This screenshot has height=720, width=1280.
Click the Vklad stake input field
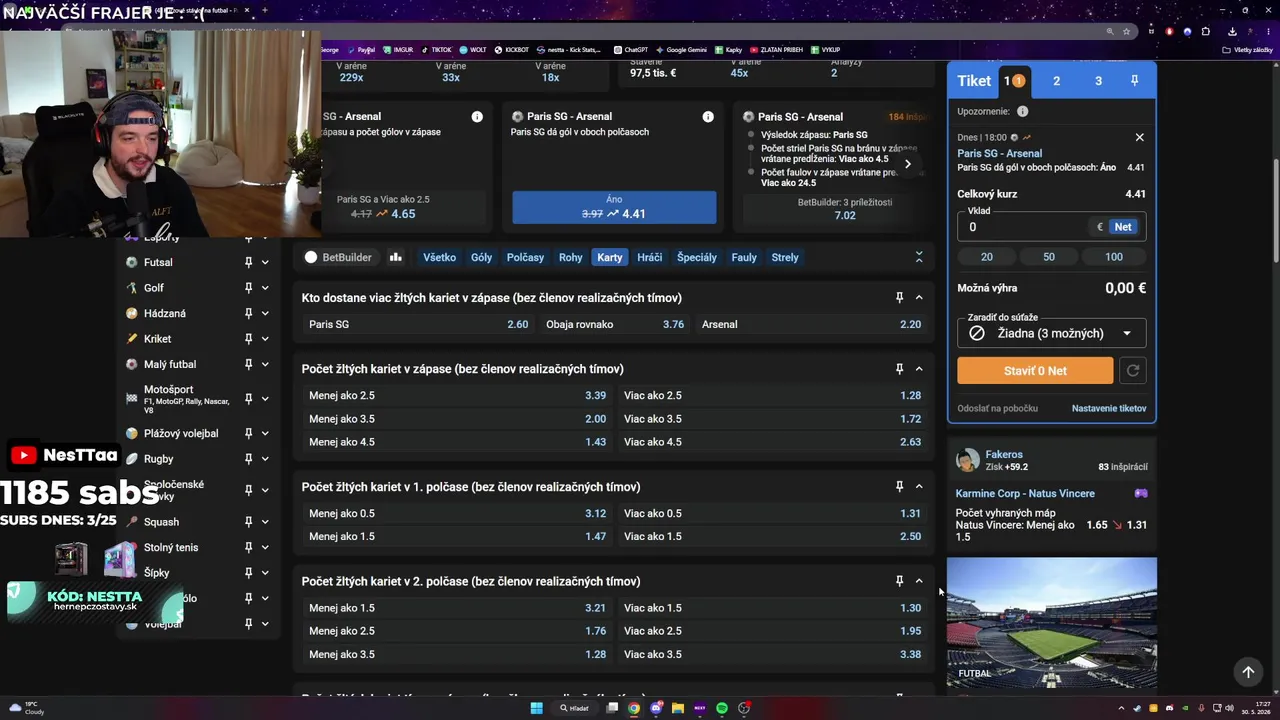(1025, 227)
